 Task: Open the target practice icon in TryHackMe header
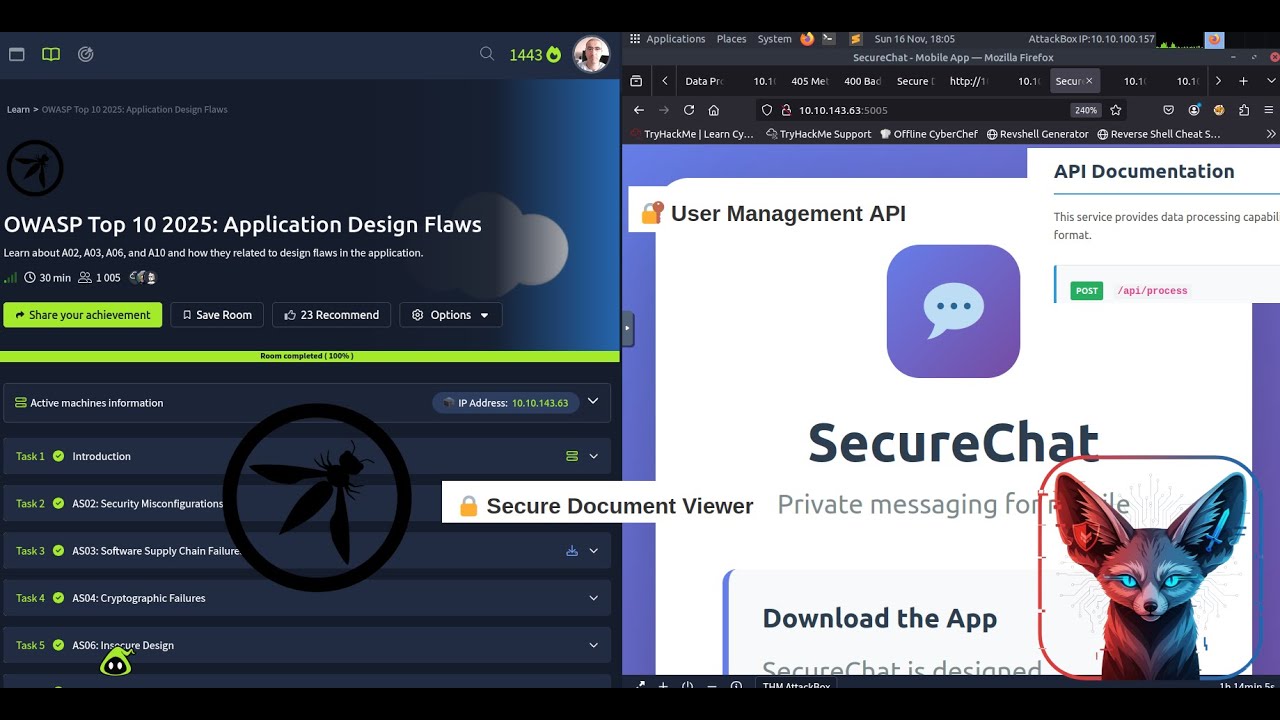[x=86, y=54]
